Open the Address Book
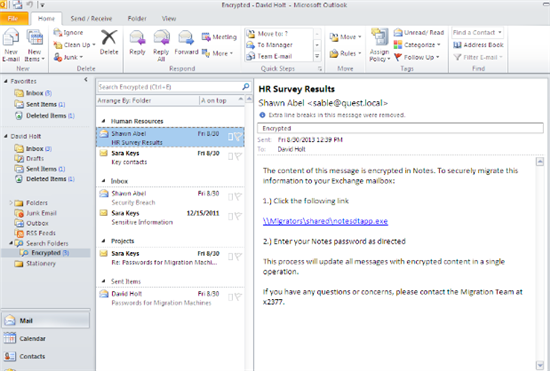 pyautogui.click(x=478, y=45)
